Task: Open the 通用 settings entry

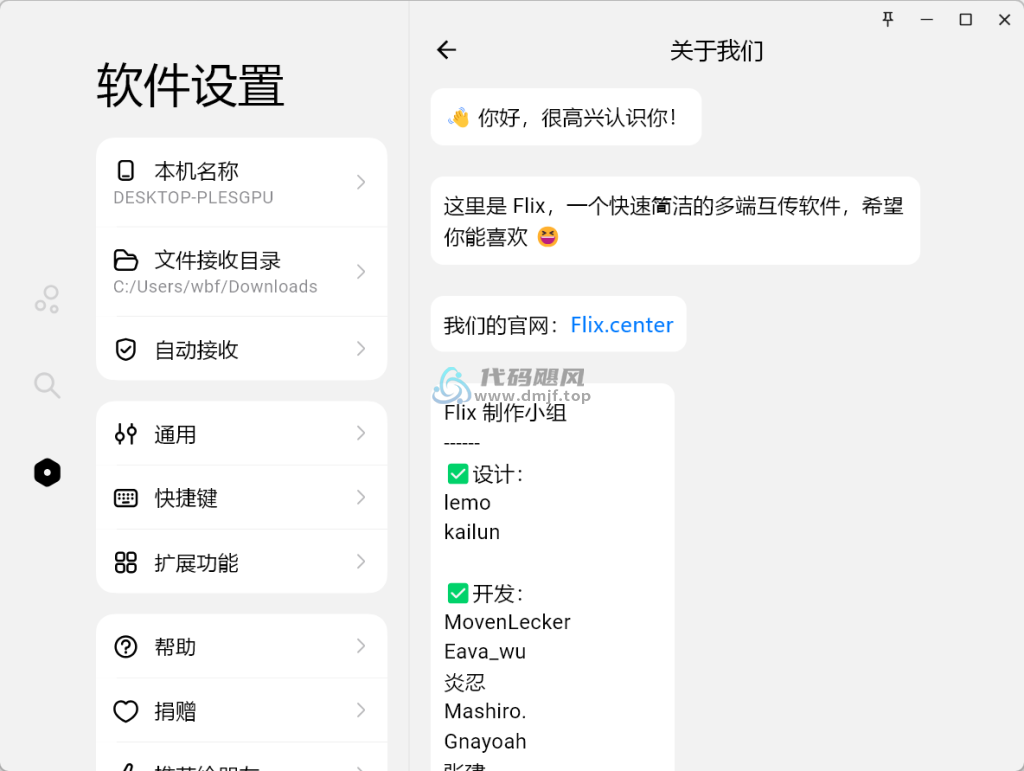Action: pyautogui.click(x=242, y=433)
